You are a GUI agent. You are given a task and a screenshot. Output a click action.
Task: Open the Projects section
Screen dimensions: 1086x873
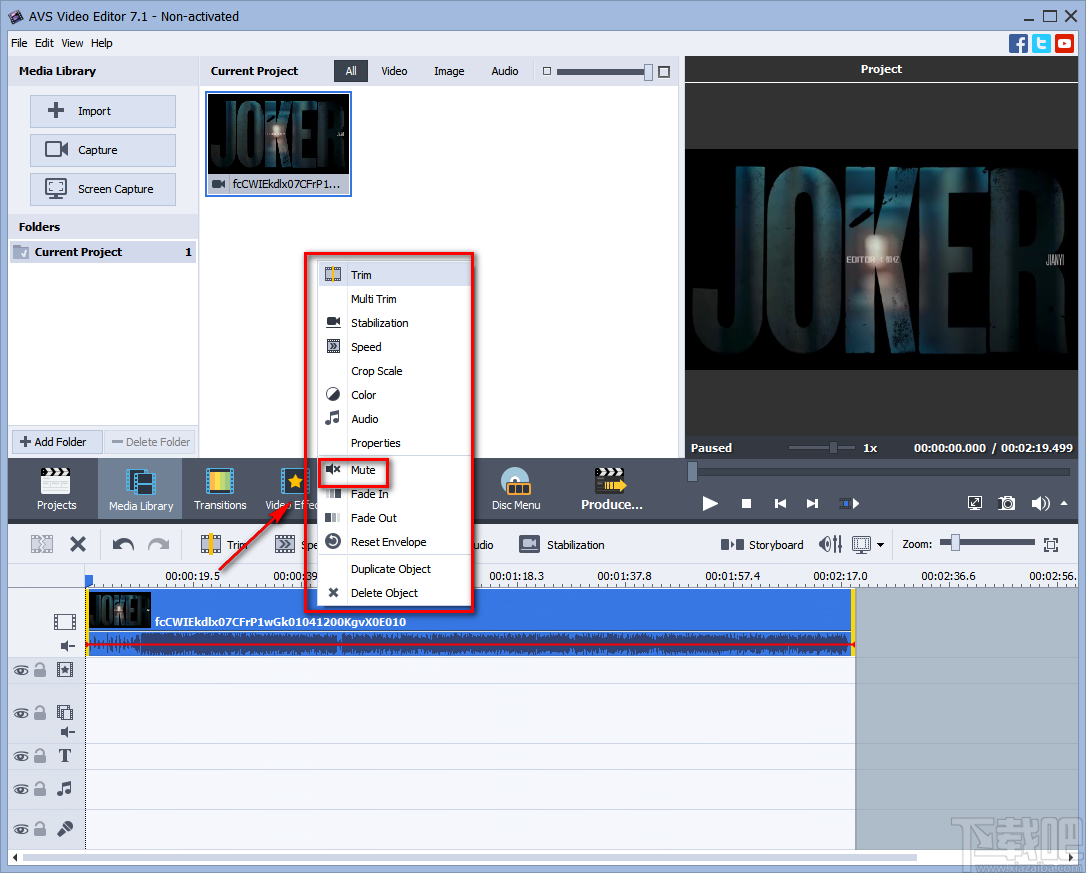(x=56, y=489)
